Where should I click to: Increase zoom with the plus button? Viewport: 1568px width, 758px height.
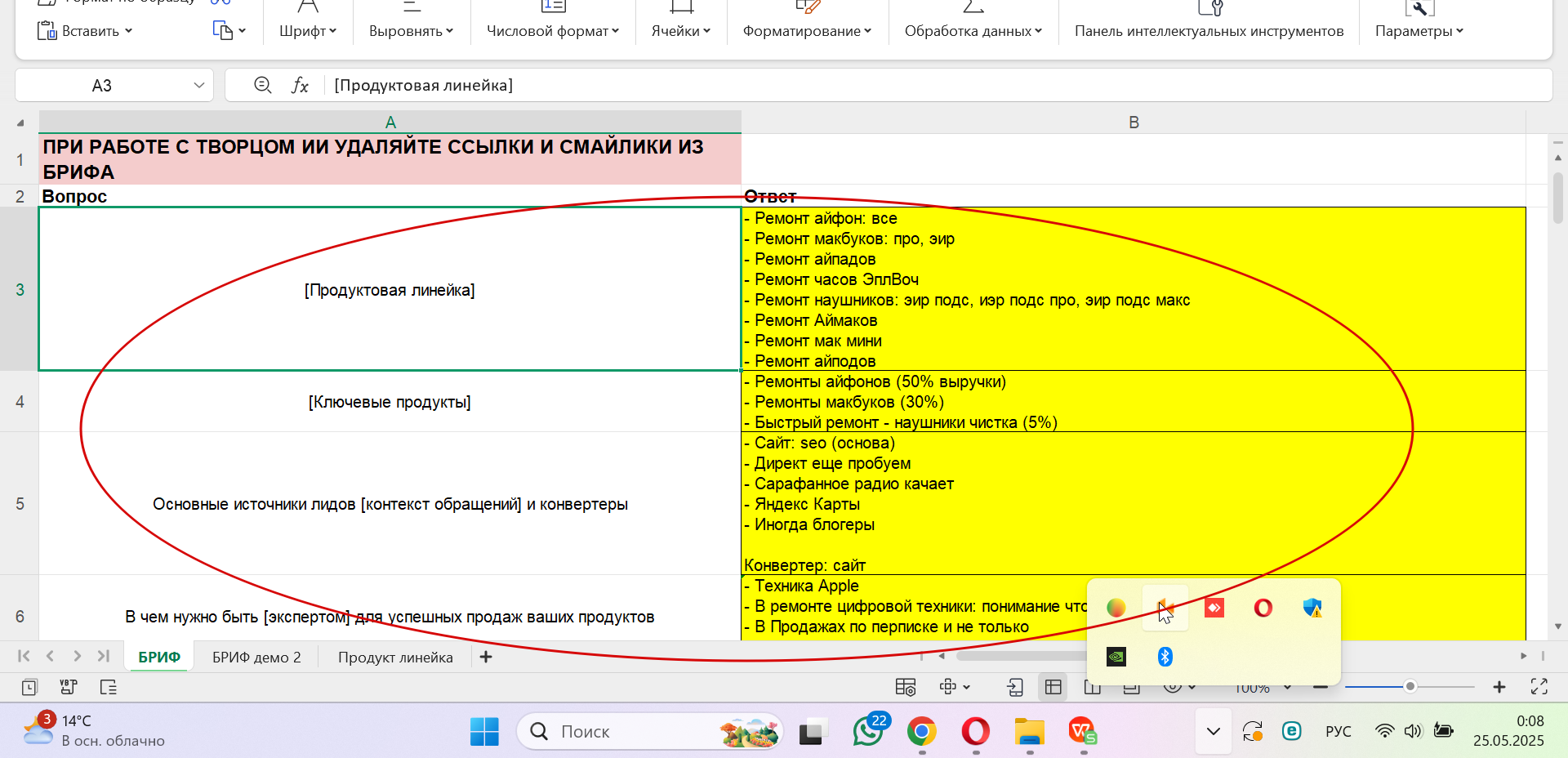(x=1499, y=687)
